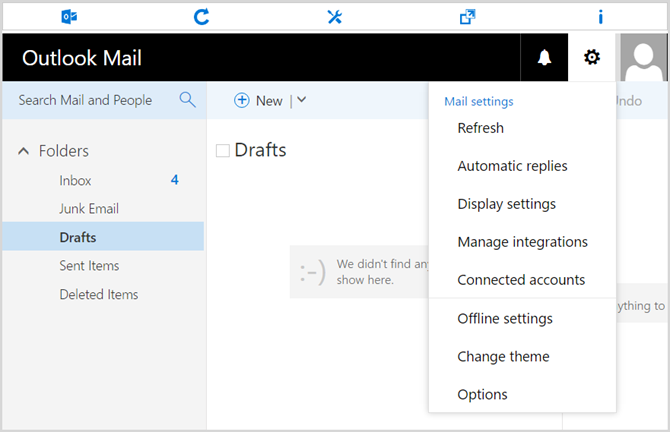This screenshot has width=670, height=432.
Task: Open Connected accounts menu entry
Action: 522,280
